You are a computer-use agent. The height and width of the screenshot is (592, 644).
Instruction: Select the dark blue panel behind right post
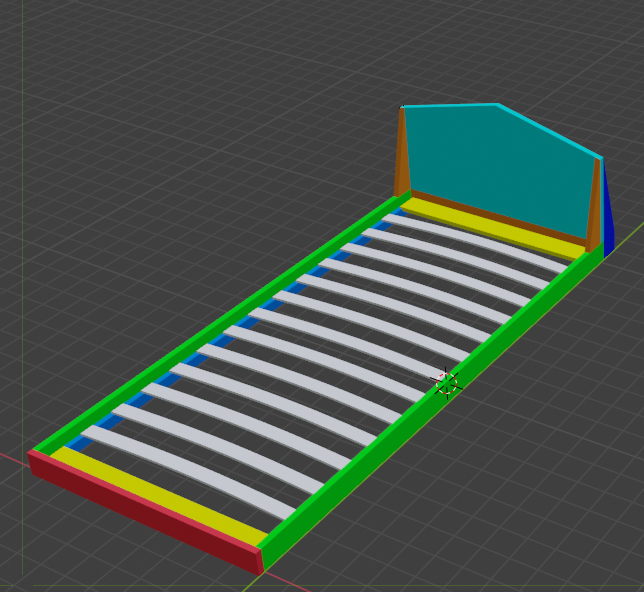pyautogui.click(x=608, y=215)
